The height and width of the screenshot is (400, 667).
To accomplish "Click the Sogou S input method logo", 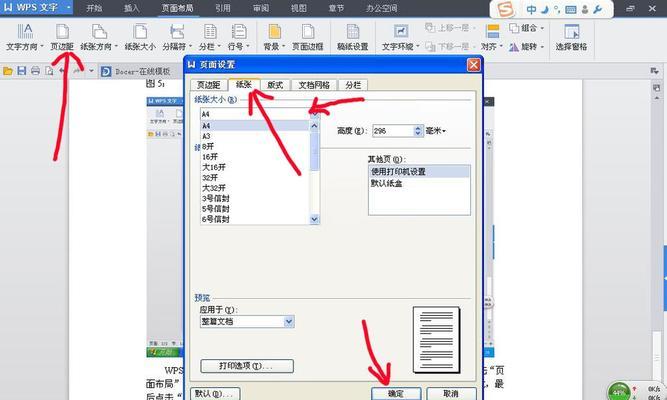I will click(x=505, y=9).
